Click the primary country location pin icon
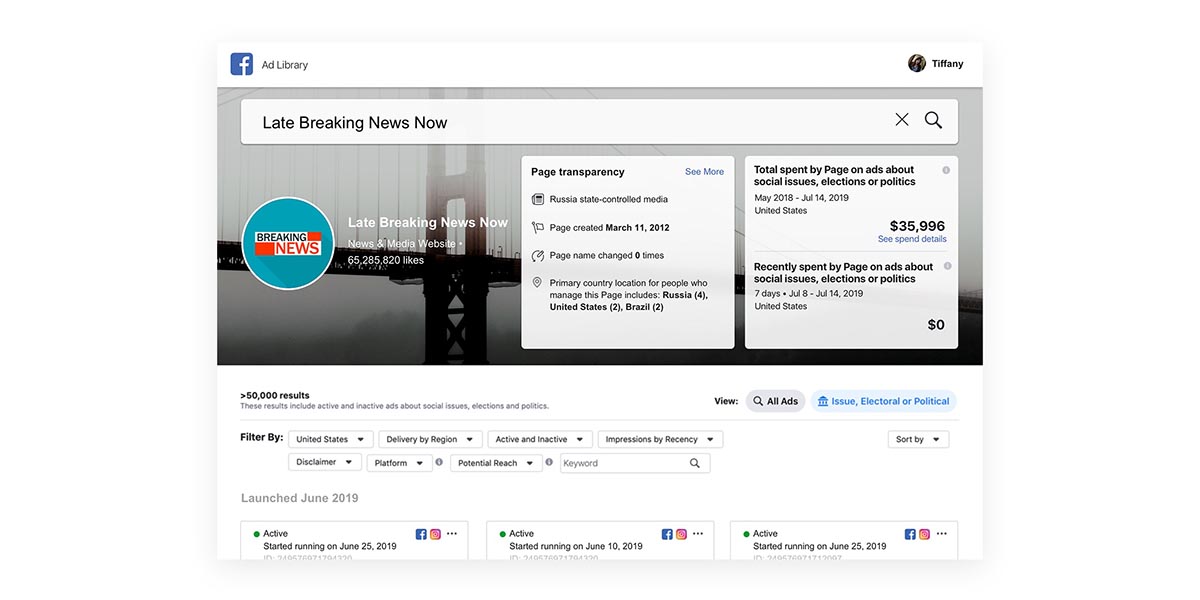The height and width of the screenshot is (600, 1200). [x=538, y=283]
